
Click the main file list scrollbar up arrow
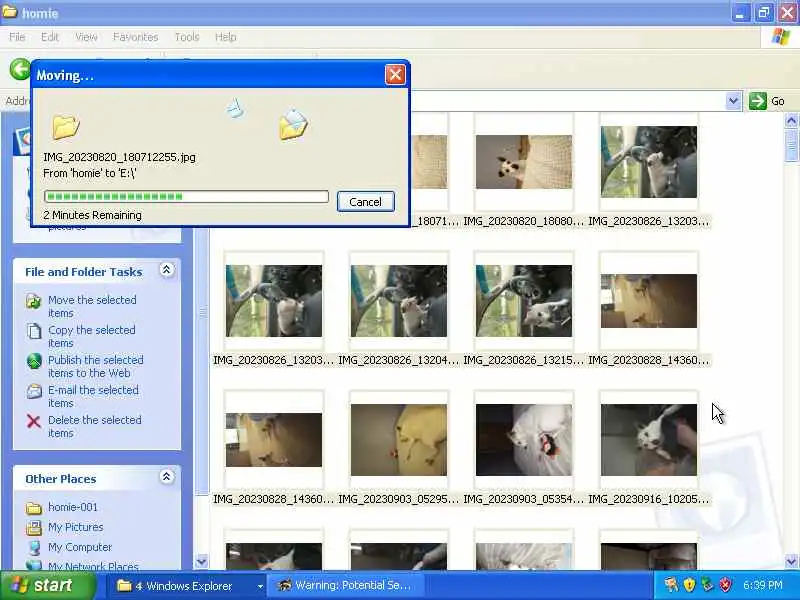tap(791, 121)
